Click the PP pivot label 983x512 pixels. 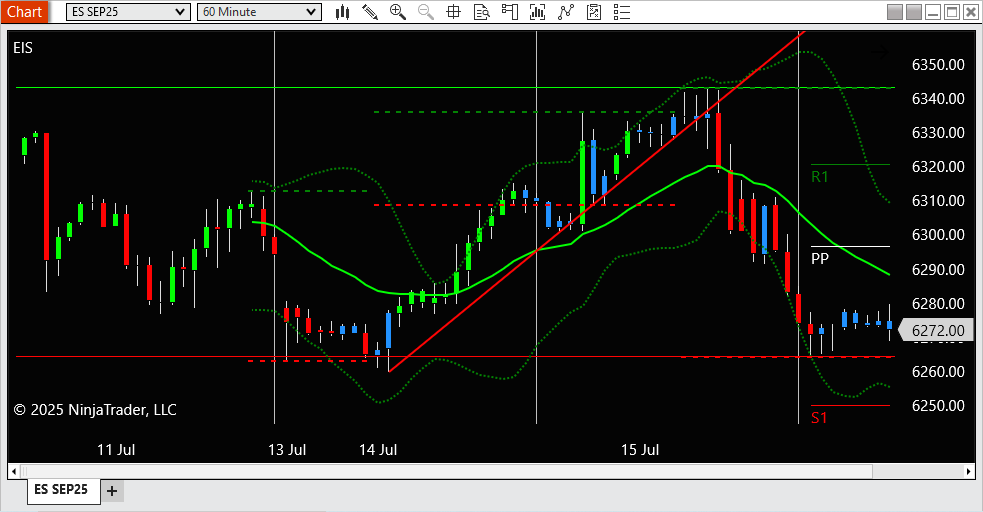click(820, 258)
